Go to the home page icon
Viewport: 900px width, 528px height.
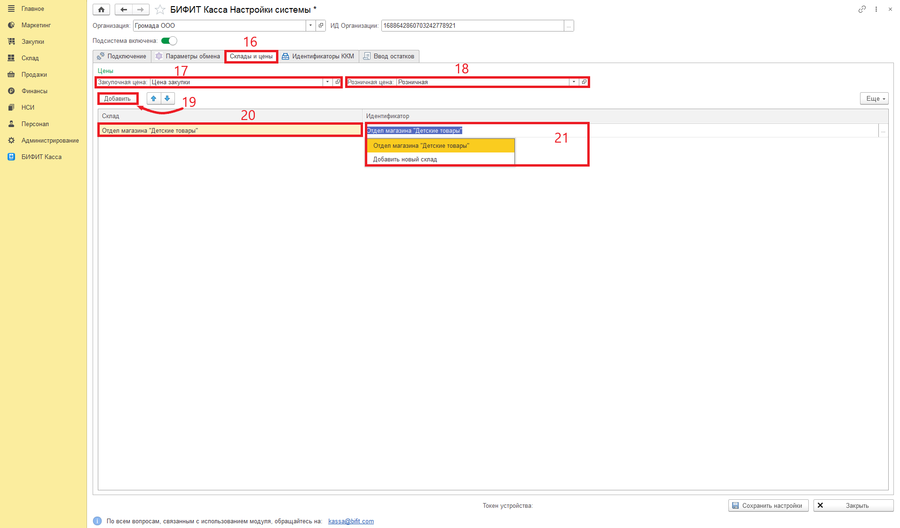[101, 10]
